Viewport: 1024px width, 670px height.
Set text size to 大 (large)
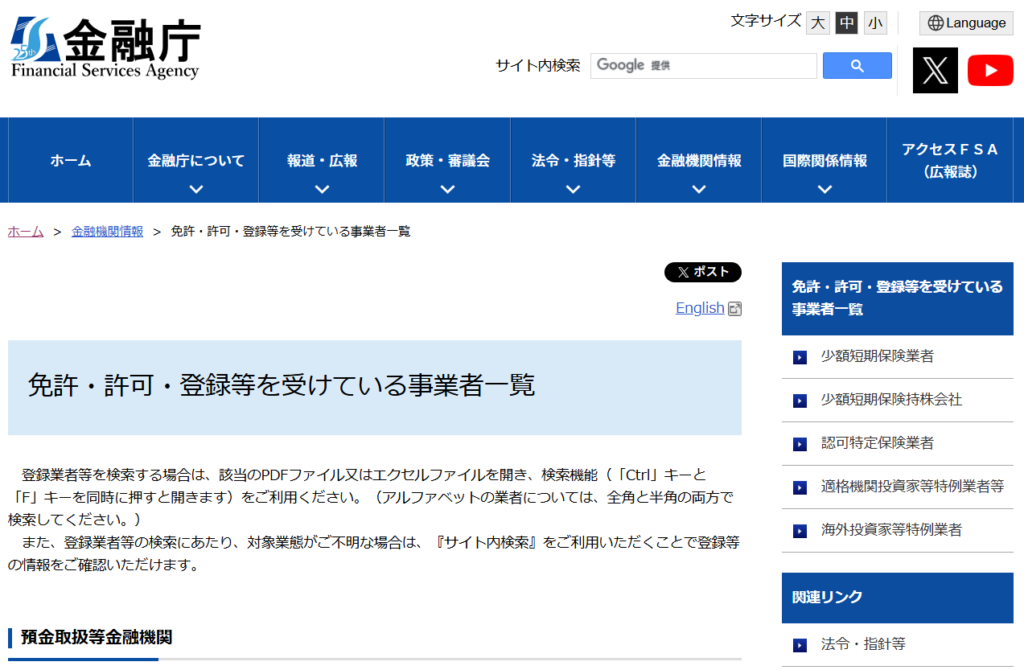click(x=818, y=23)
